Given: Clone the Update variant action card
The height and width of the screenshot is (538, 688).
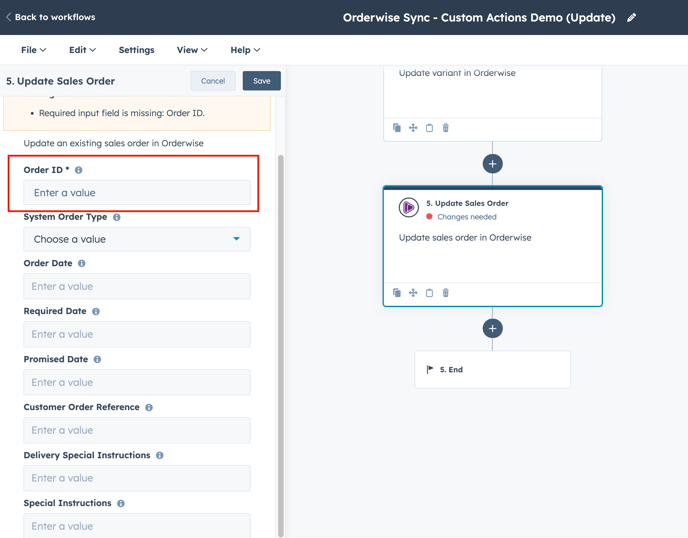Looking at the screenshot, I should pos(397,128).
